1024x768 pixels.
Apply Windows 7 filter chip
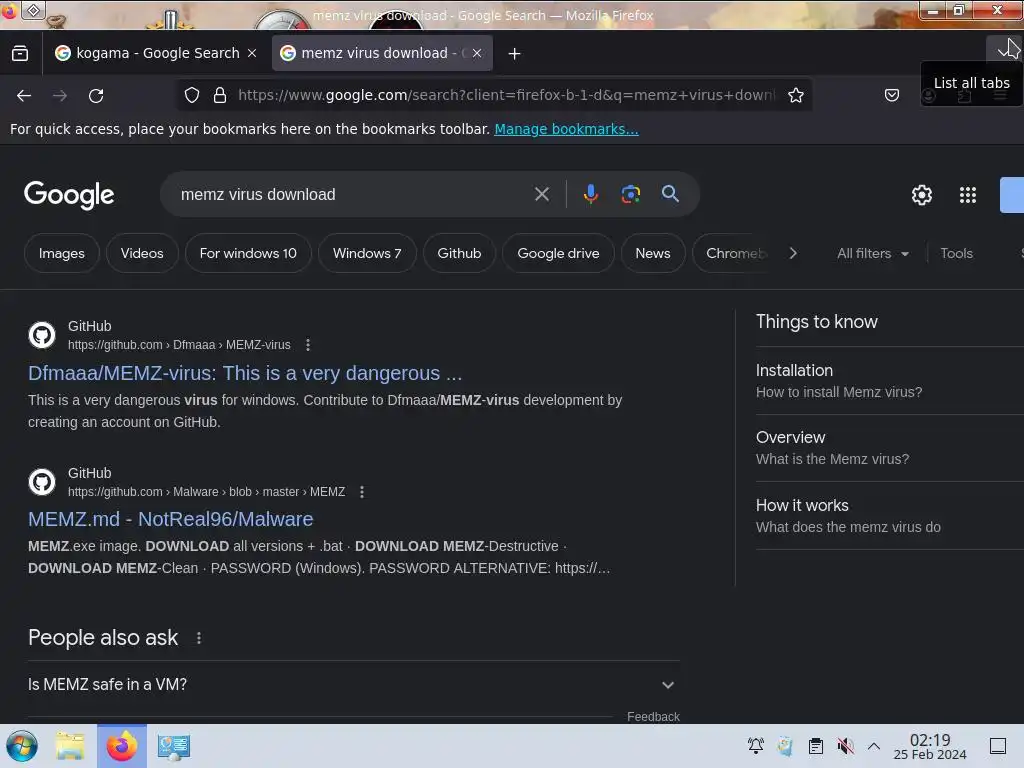(x=367, y=253)
